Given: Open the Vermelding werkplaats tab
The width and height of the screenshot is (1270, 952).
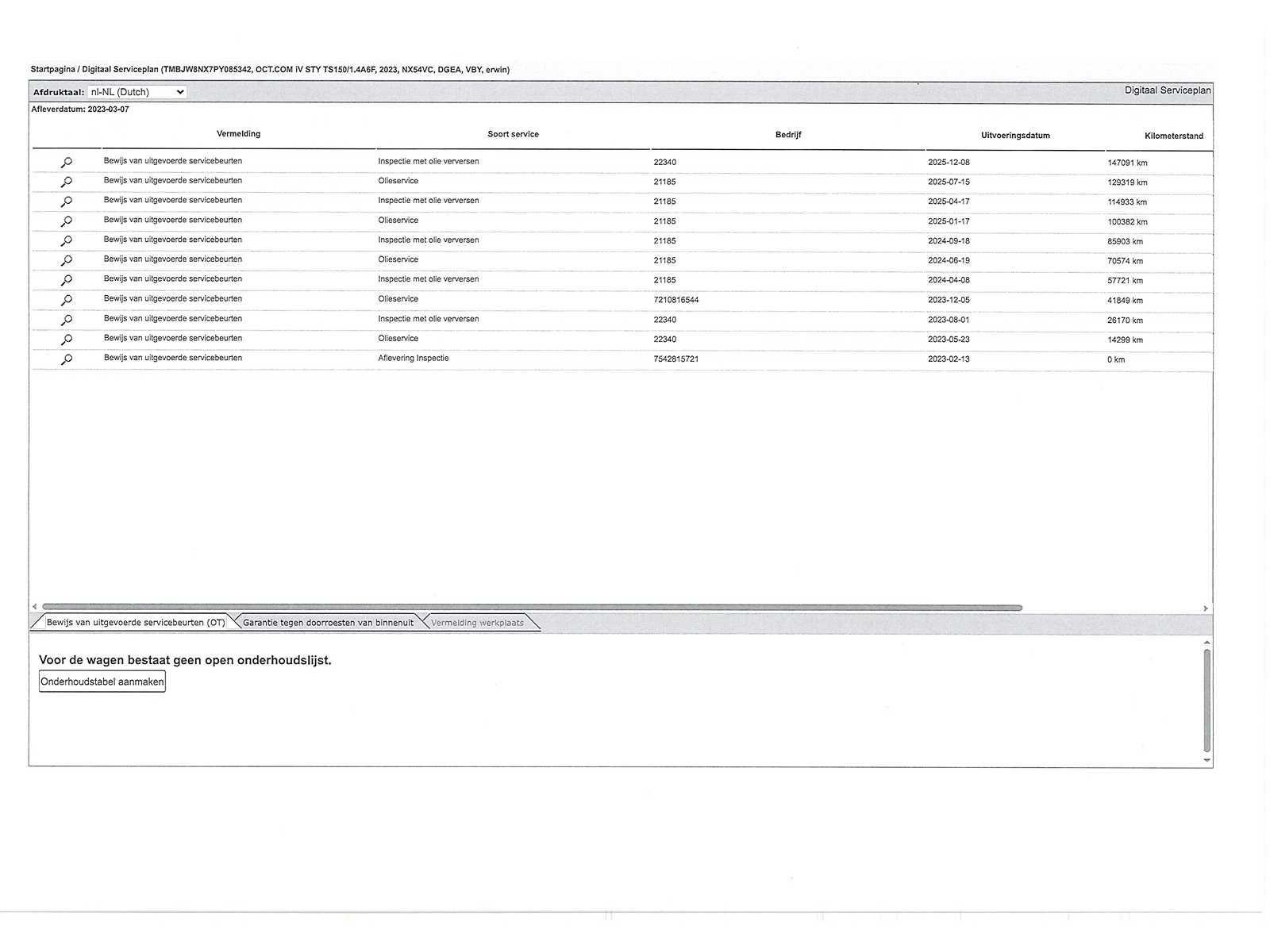Looking at the screenshot, I should (x=477, y=623).
